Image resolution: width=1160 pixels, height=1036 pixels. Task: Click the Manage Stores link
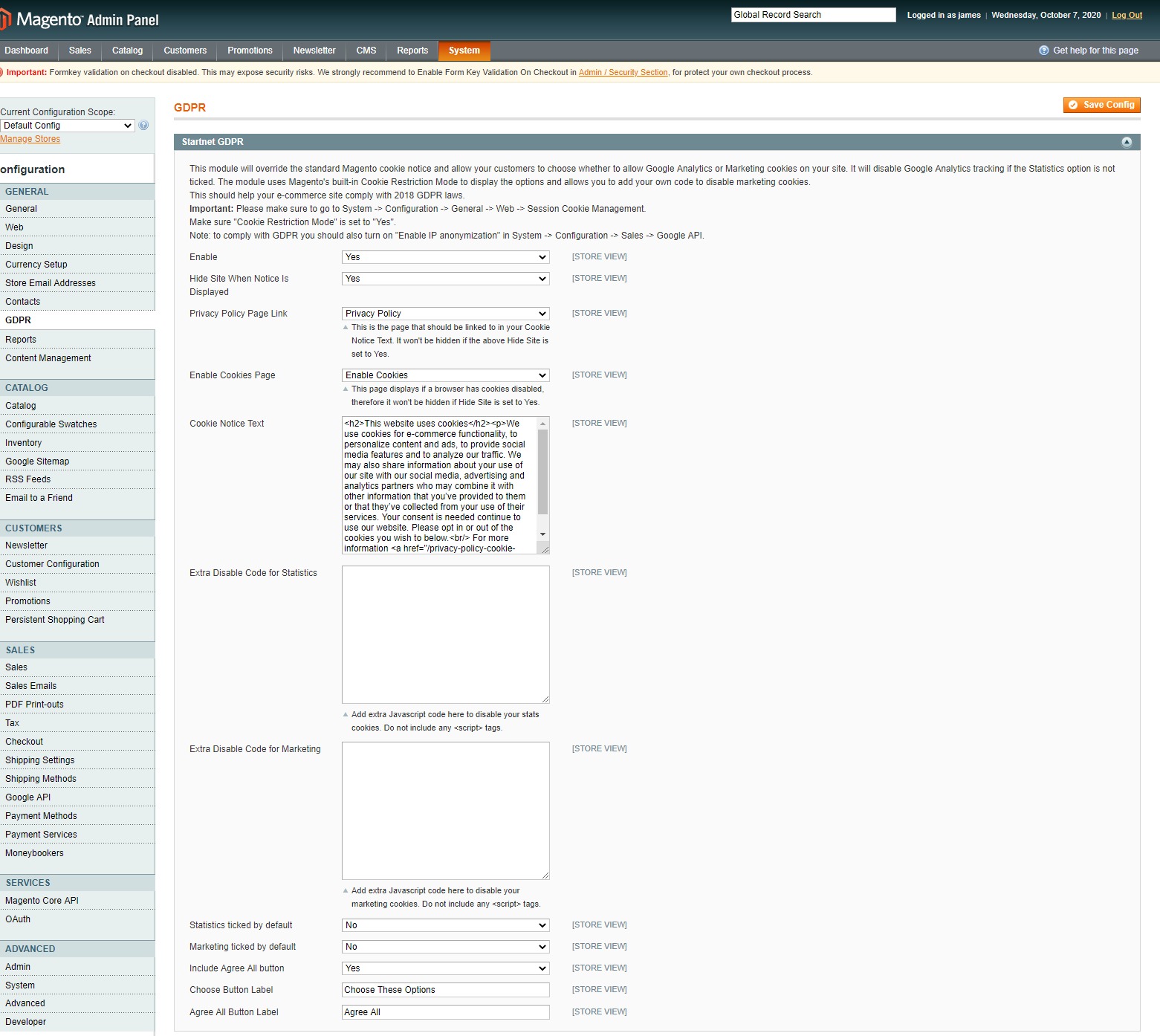click(30, 139)
